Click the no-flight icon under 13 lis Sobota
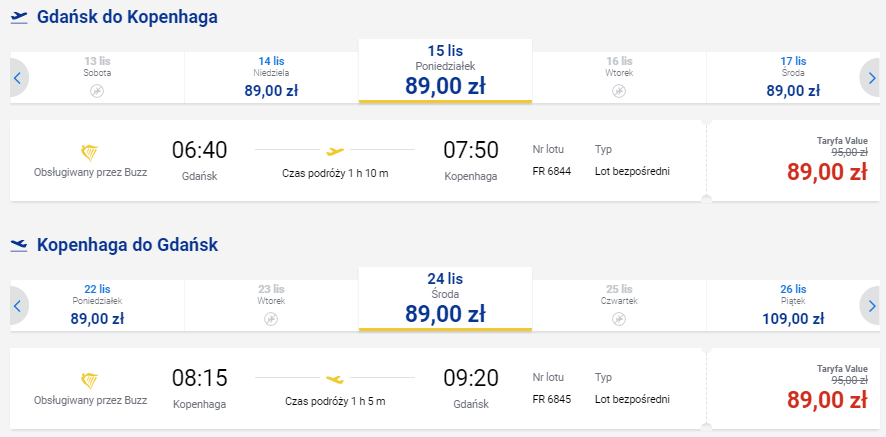 97,91
